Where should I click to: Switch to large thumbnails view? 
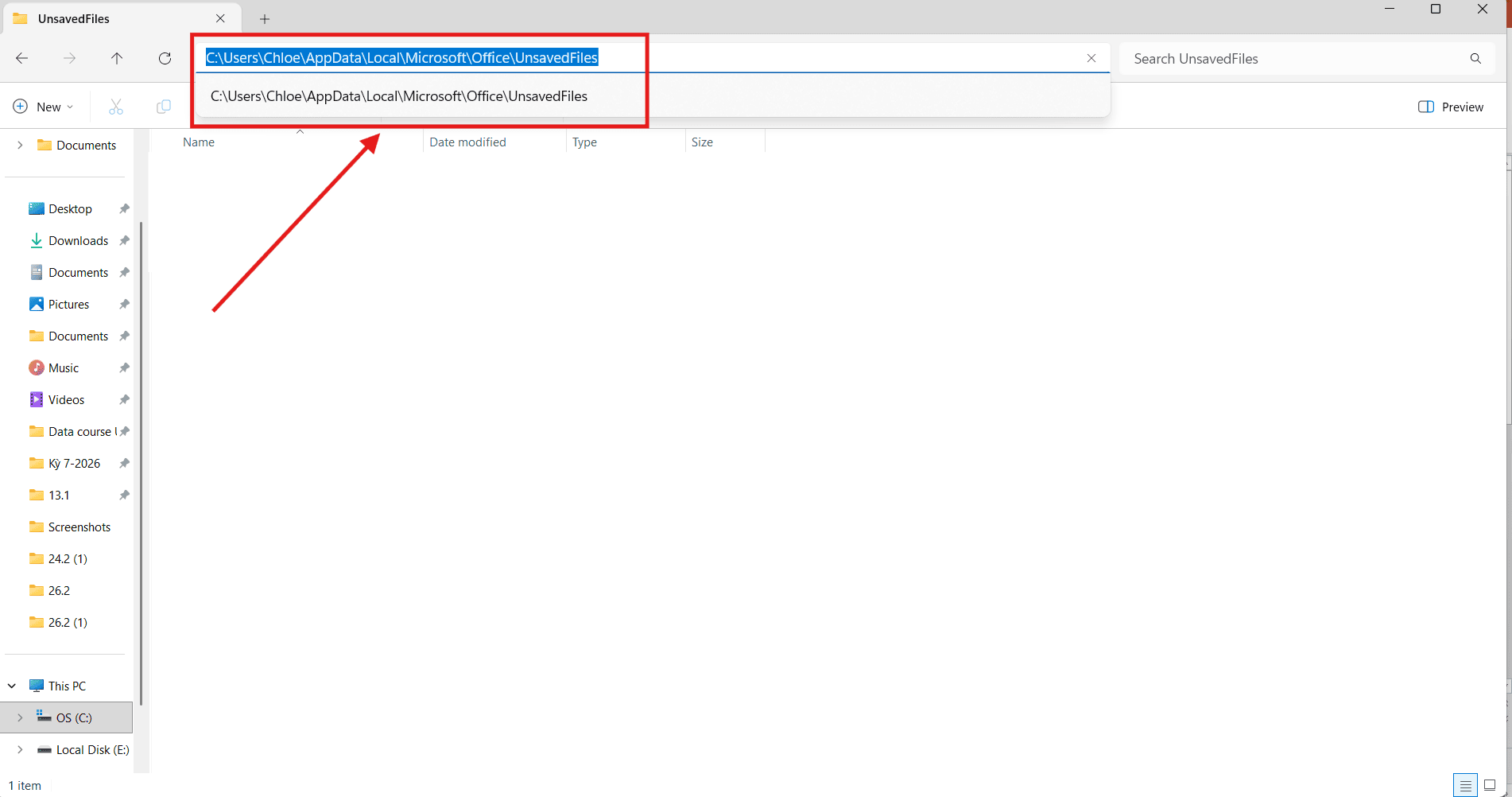(x=1490, y=785)
